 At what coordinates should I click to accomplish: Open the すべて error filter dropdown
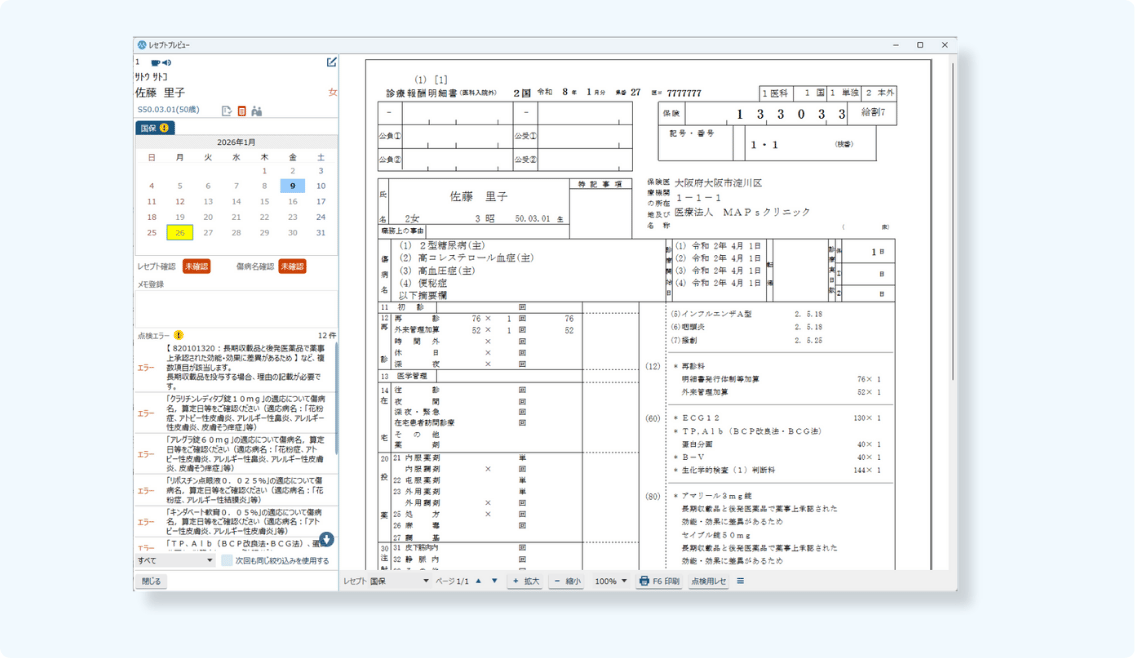(x=175, y=561)
